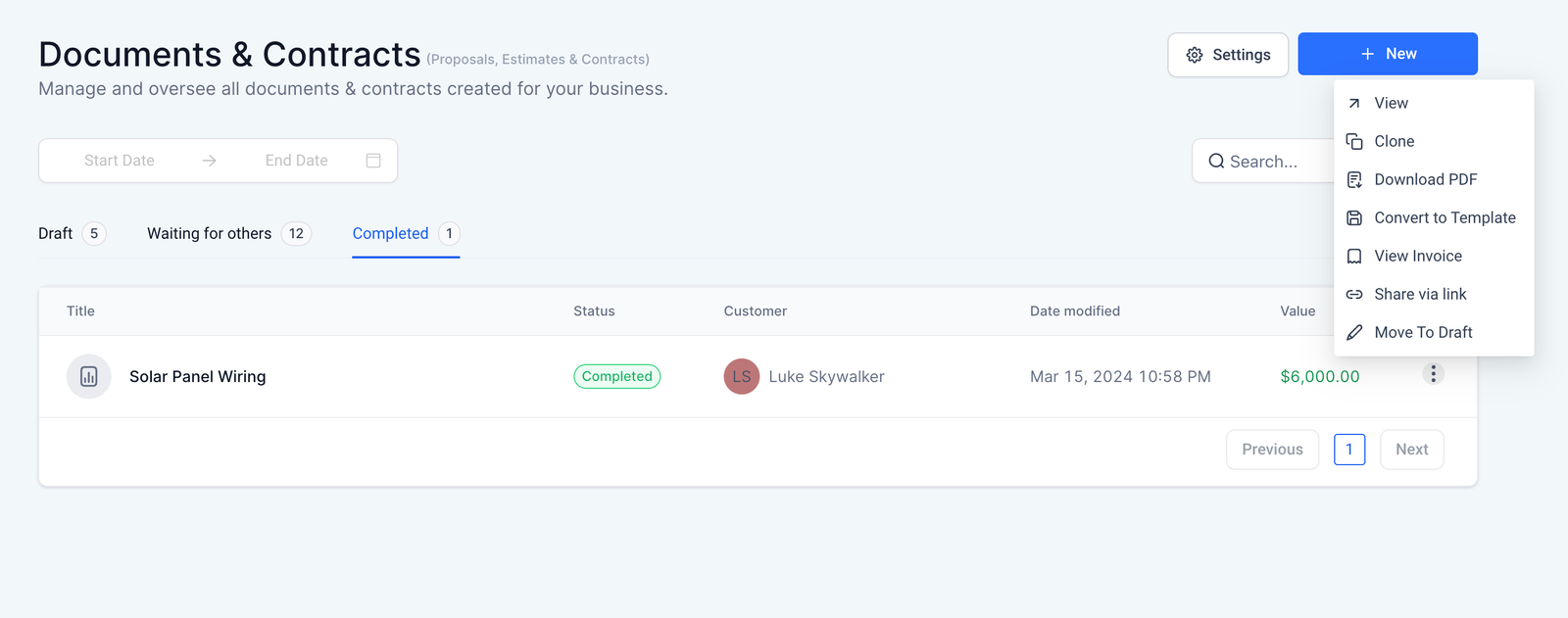Open the three-dot row actions menu
This screenshot has height=618, width=1568.
click(1433, 374)
